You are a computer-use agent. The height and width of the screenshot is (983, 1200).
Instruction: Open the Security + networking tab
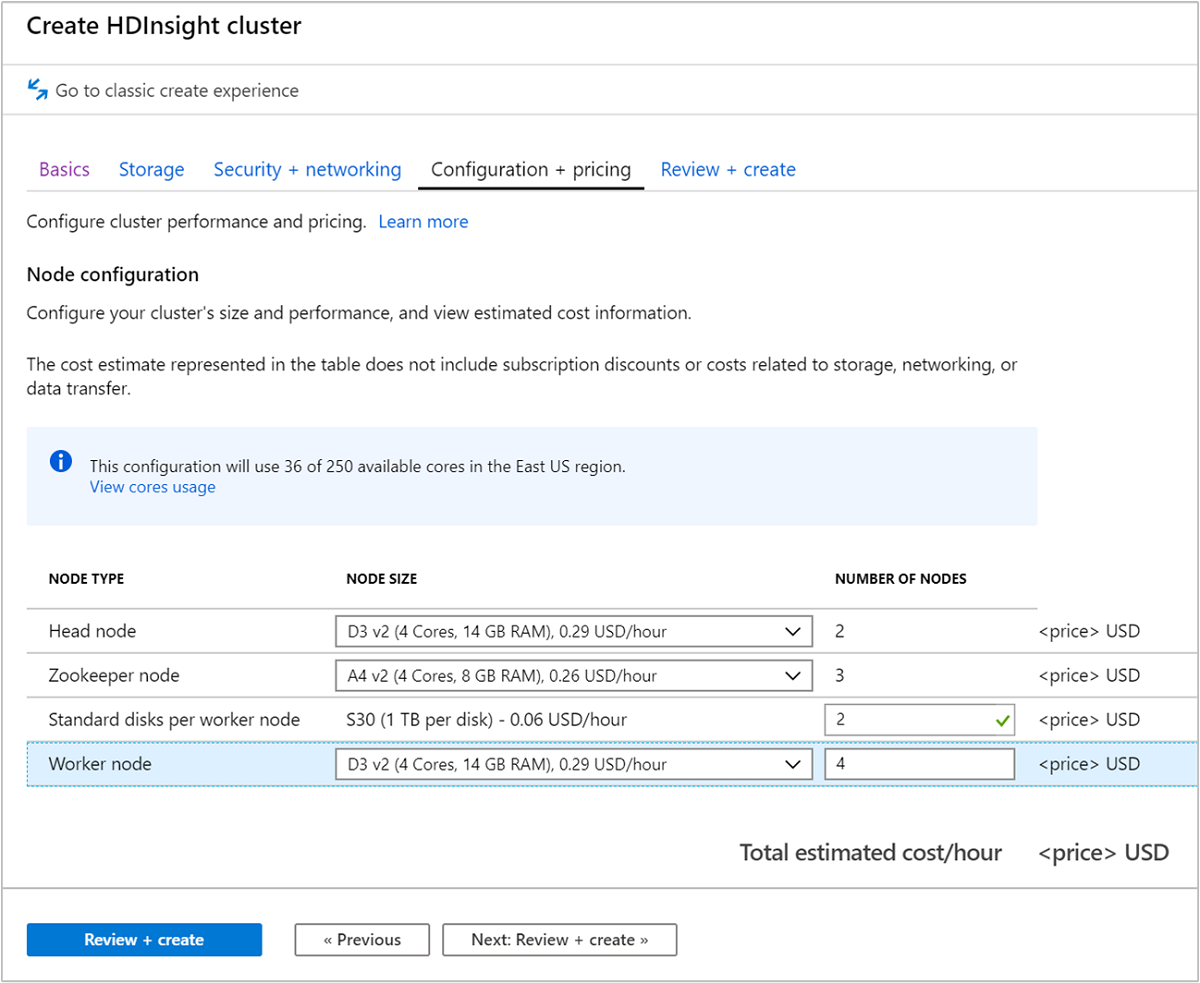[x=307, y=170]
